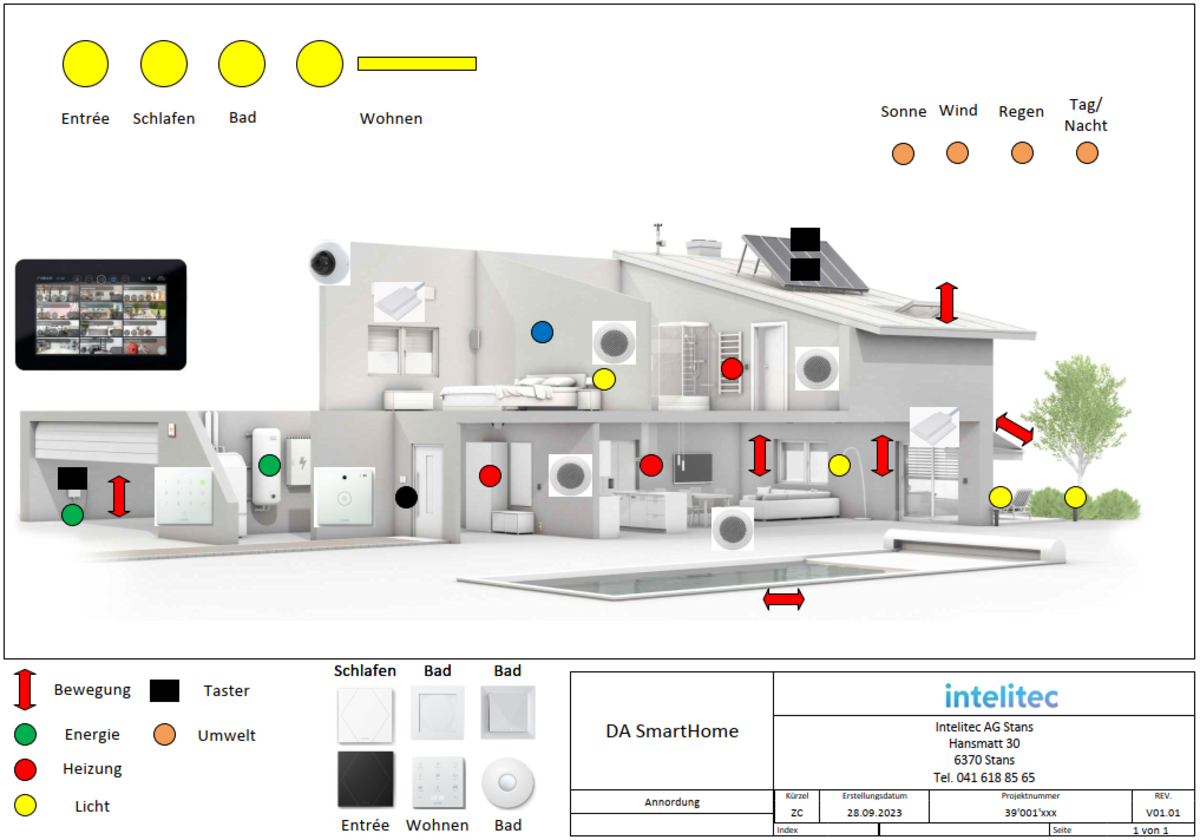Screen dimensions: 1200x840
Task: Select the Wohnen switch panel in the legend
Action: (437, 782)
